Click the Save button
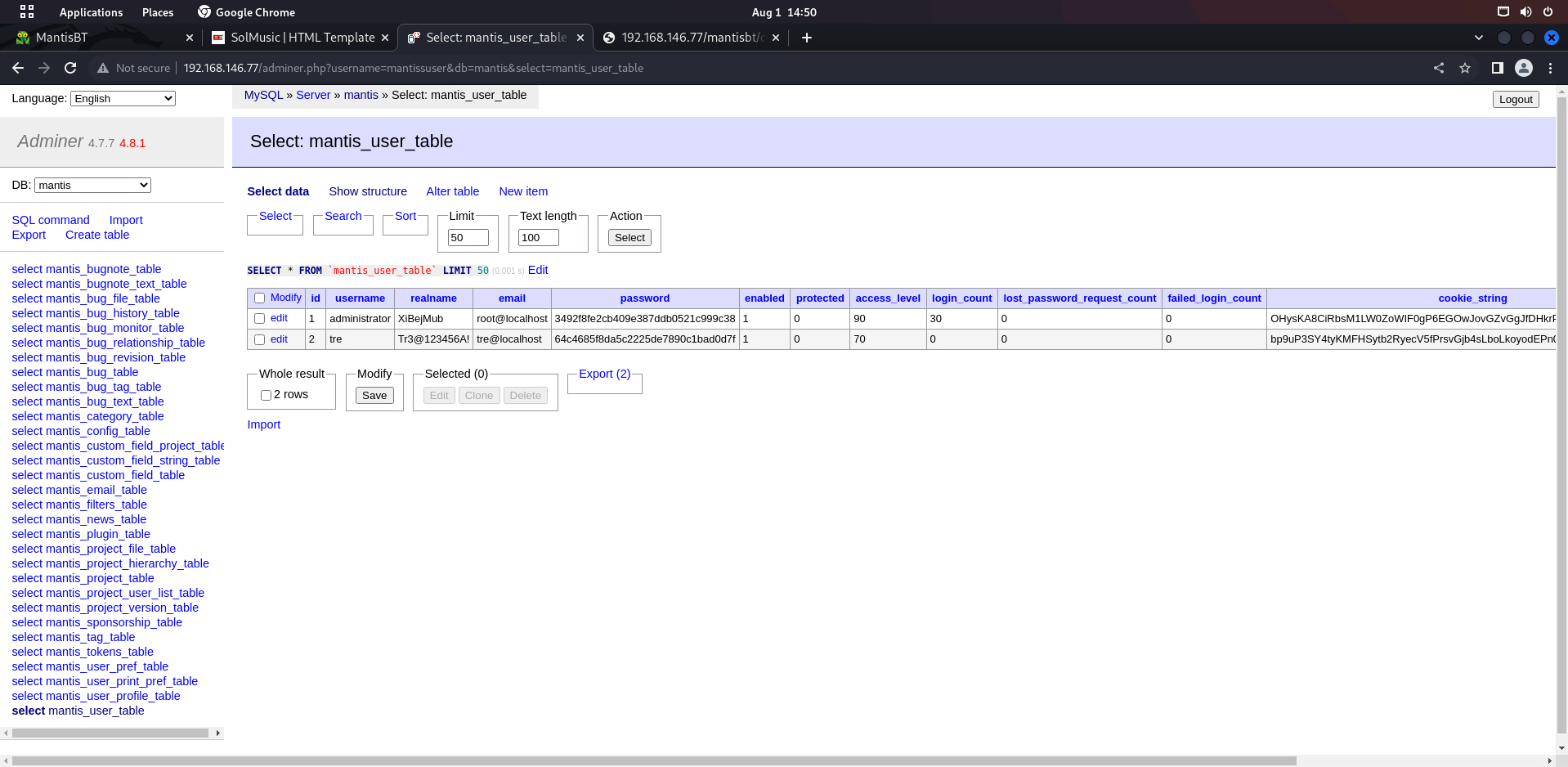1568x767 pixels. [374, 395]
